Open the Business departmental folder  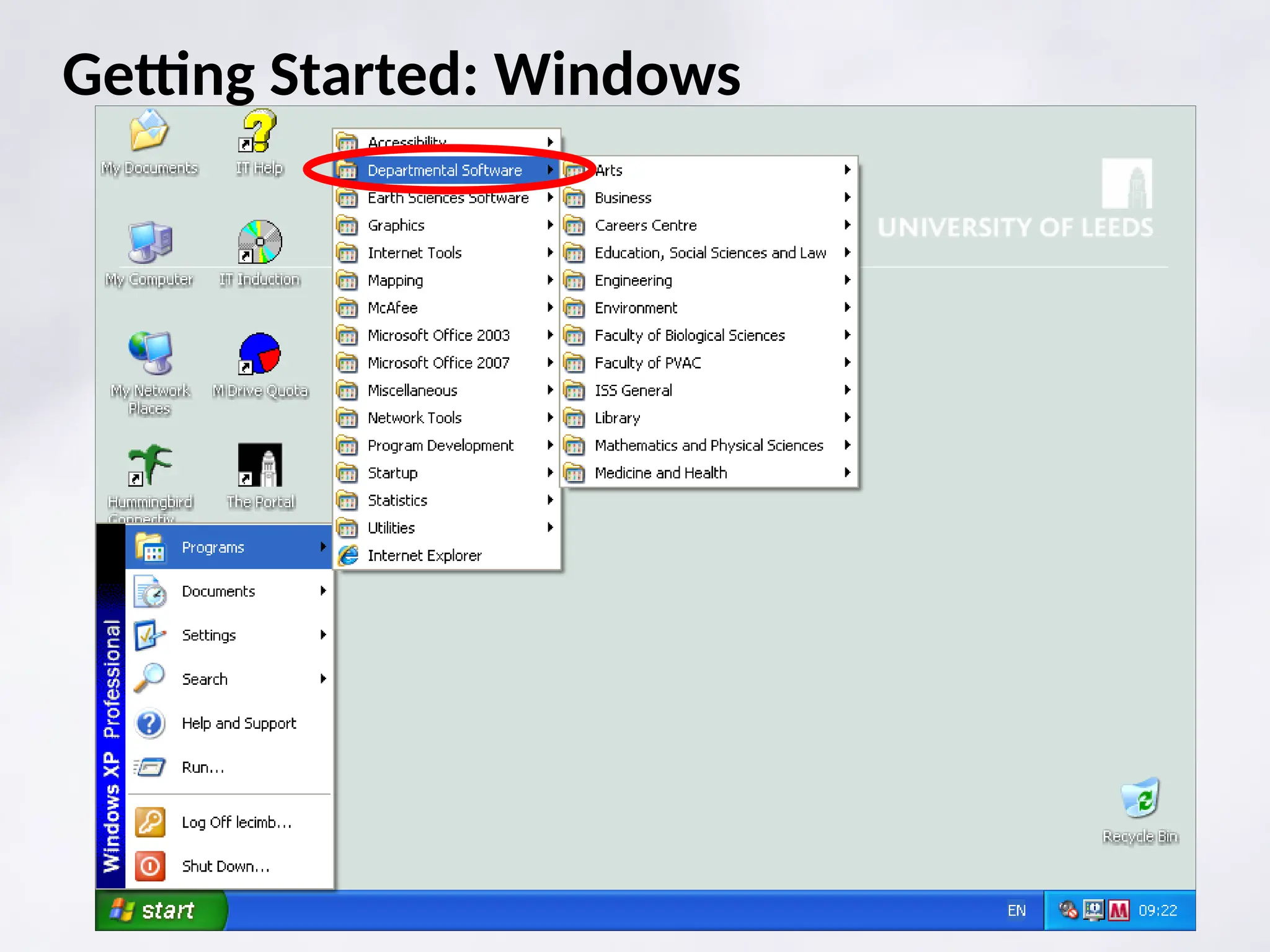click(x=709, y=198)
